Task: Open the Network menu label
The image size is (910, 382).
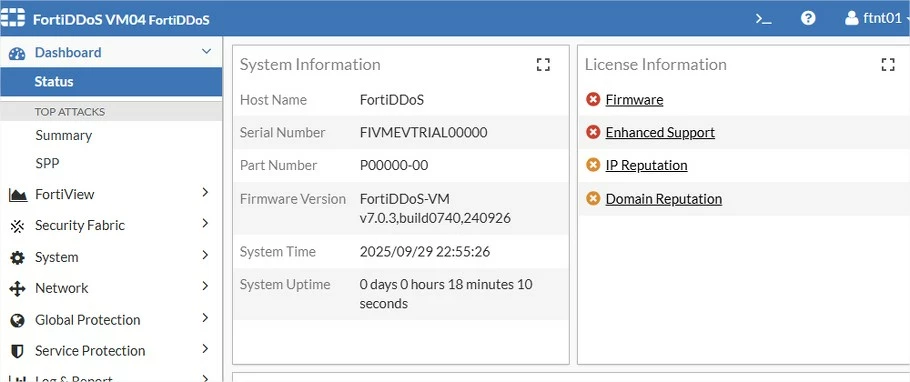Action: tap(62, 289)
